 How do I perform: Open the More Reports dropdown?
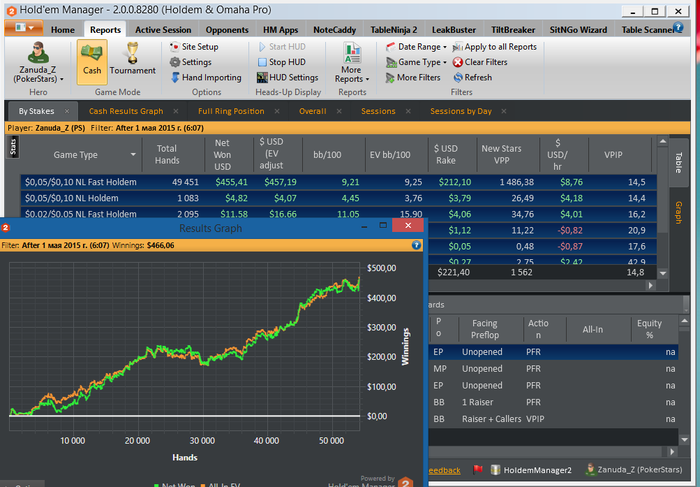point(352,62)
